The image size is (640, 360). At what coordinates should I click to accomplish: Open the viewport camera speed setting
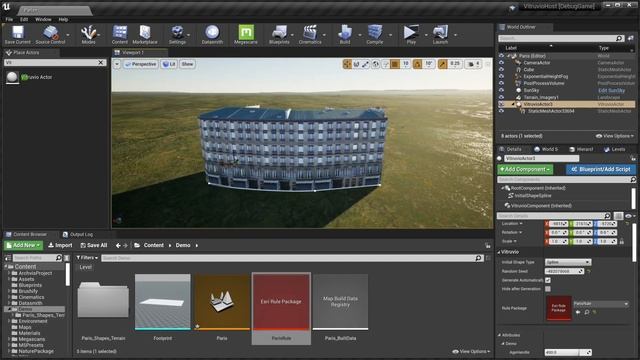pos(473,64)
